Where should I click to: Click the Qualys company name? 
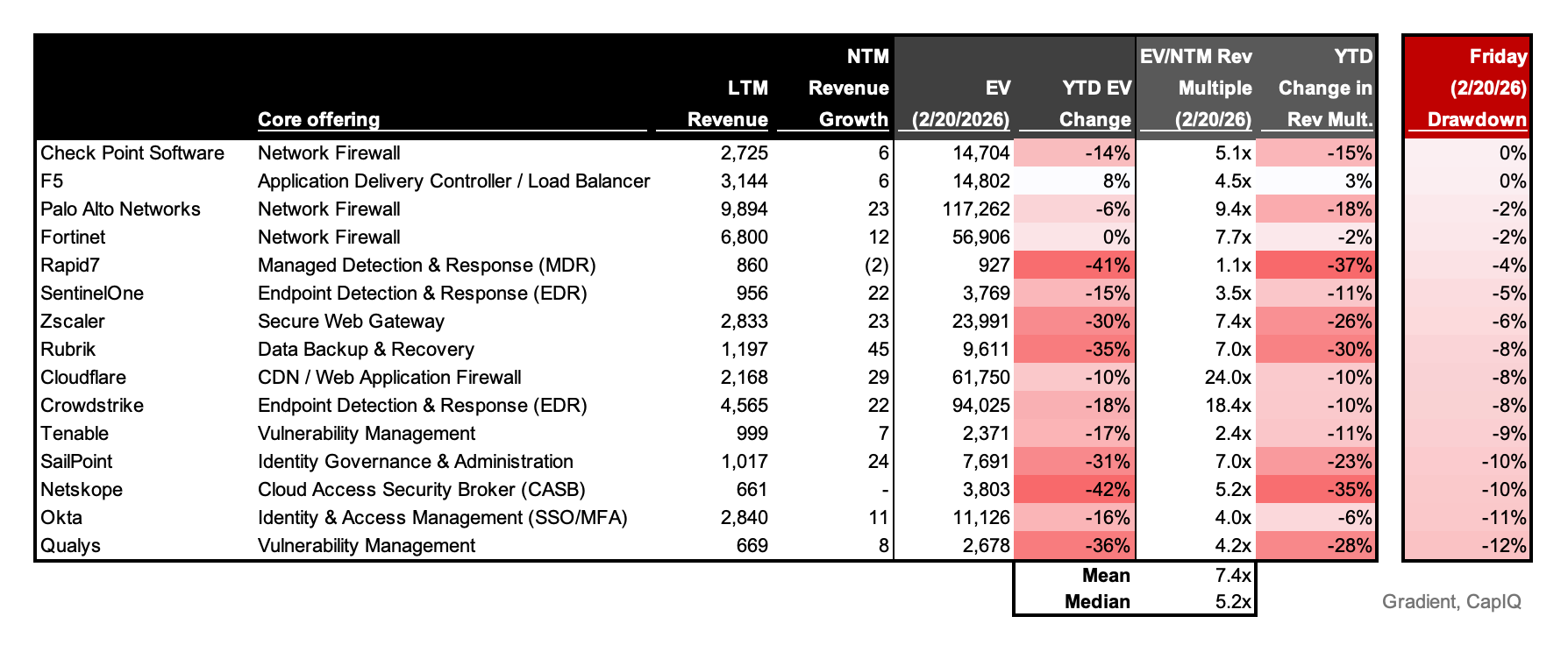pos(70,545)
